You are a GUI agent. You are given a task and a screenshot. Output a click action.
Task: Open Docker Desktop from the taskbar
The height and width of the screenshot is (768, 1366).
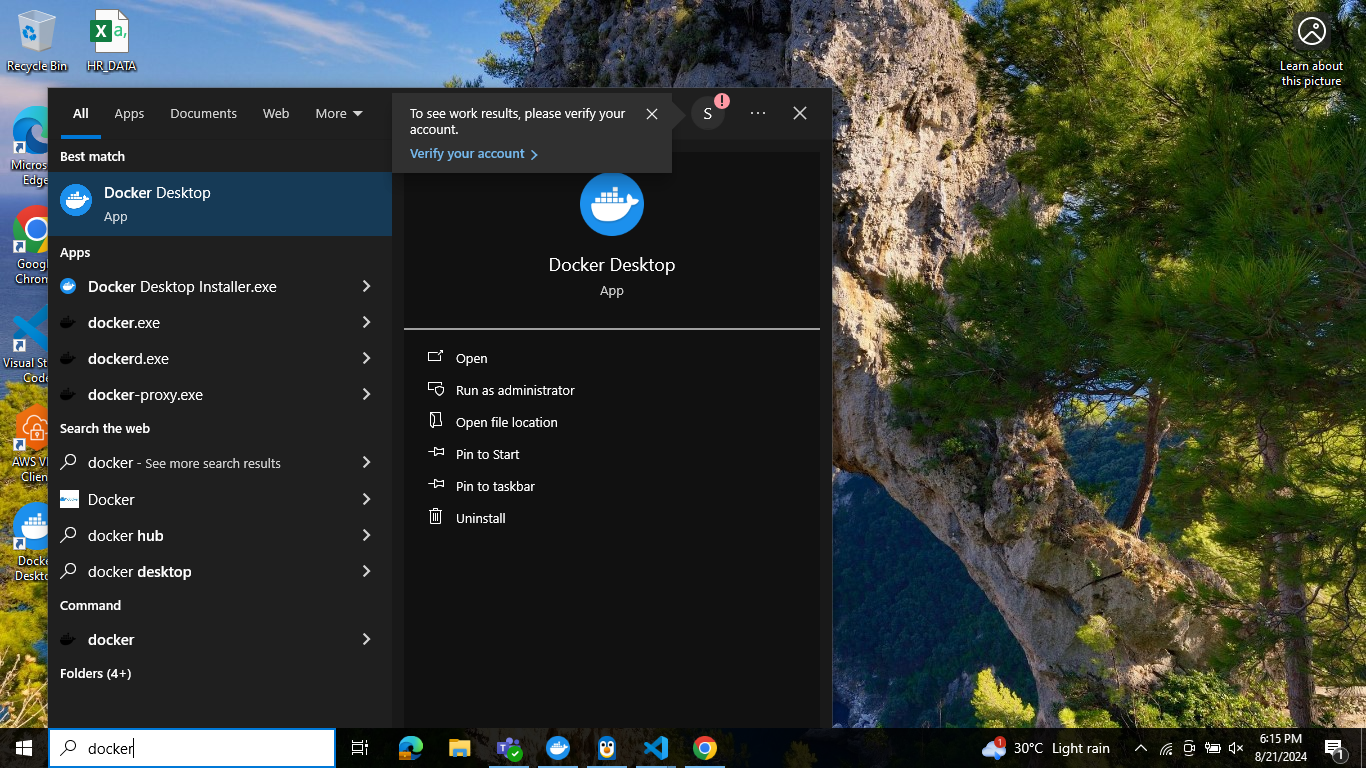tap(558, 748)
